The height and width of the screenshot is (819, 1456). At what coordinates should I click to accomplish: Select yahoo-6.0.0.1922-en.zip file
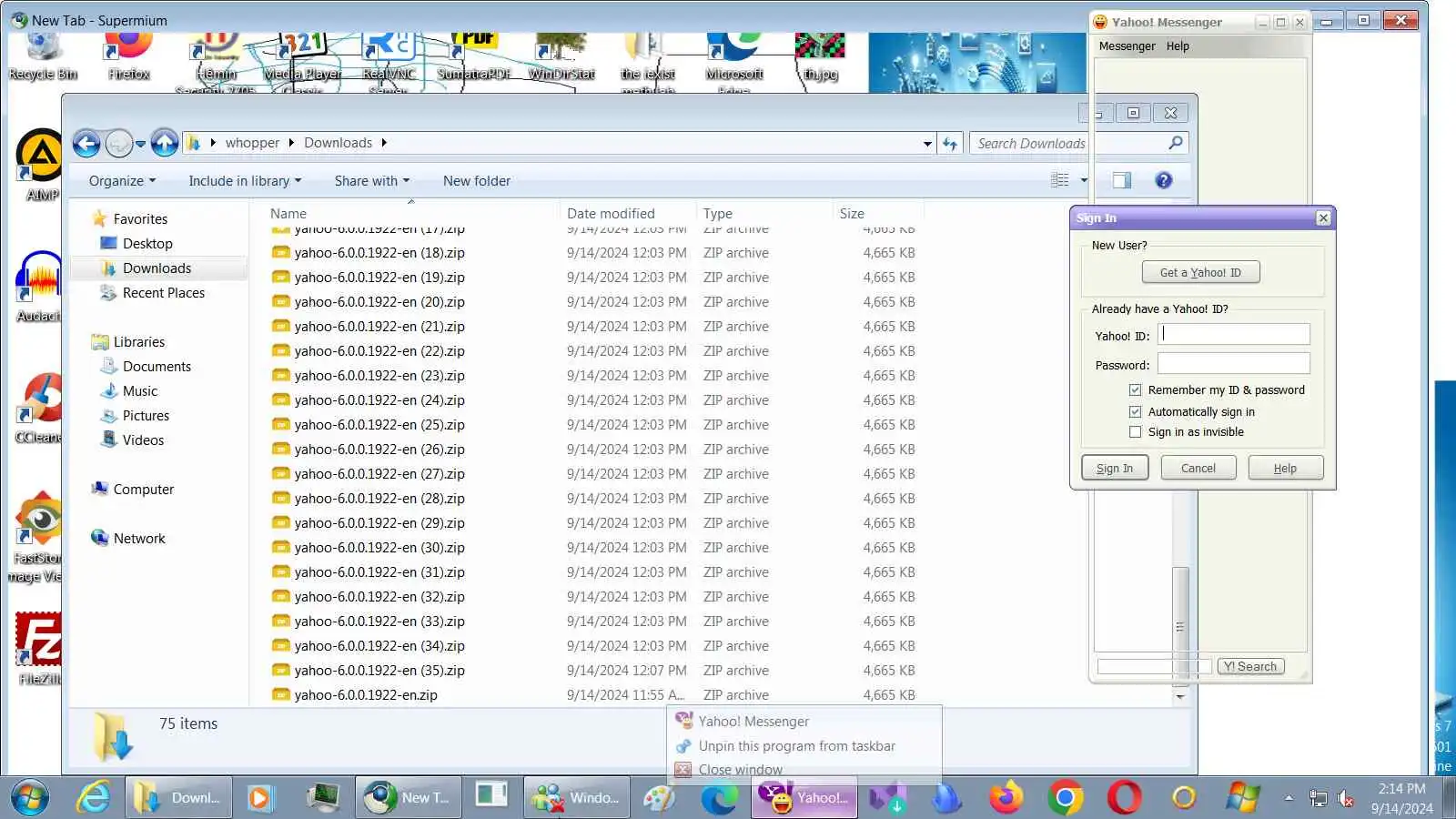tap(366, 694)
